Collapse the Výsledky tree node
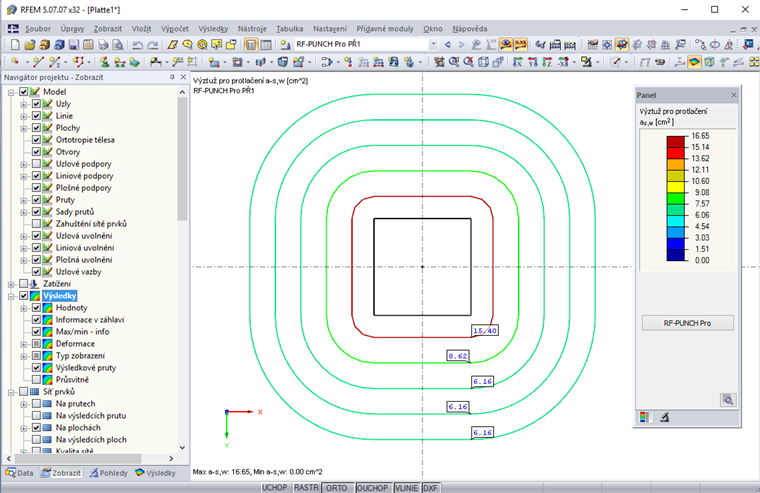This screenshot has width=760, height=493. point(11,296)
